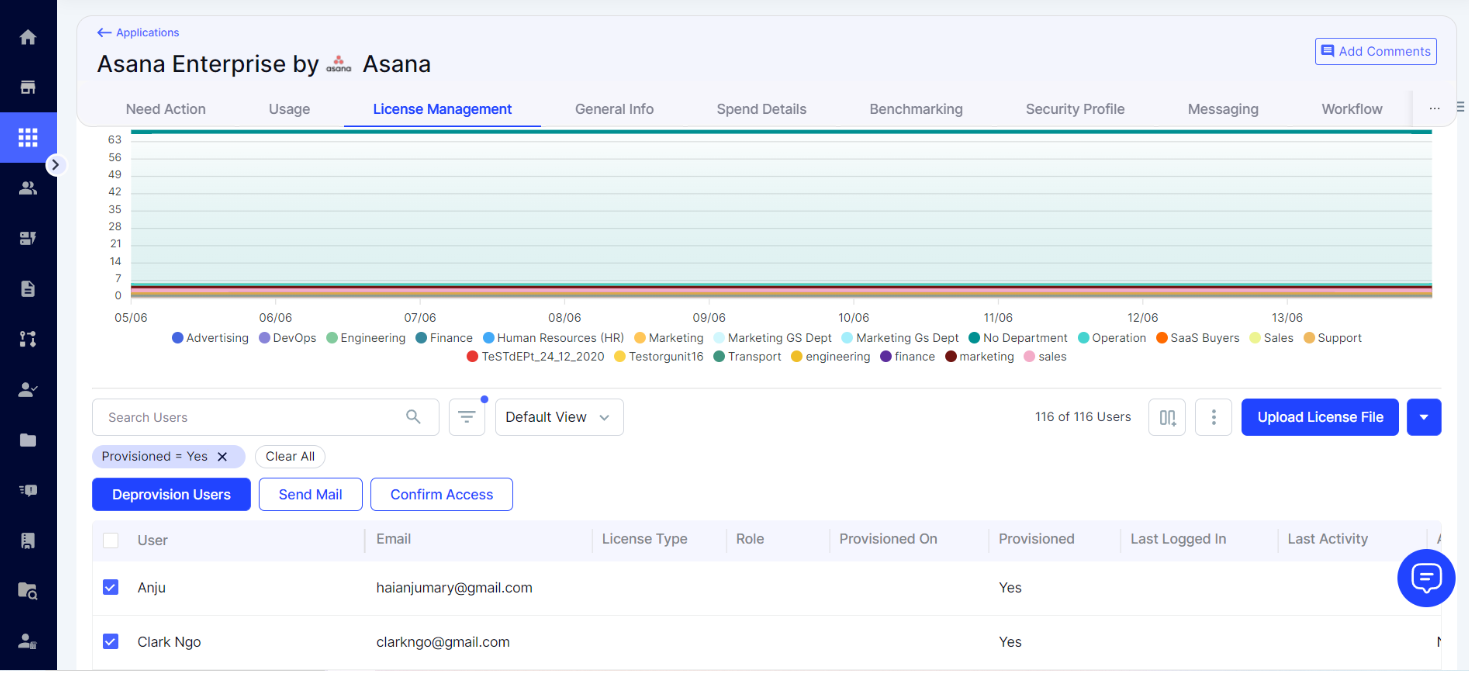Click the add-column icon next to user count
Screen dimensions: 1469x673
pos(1166,417)
